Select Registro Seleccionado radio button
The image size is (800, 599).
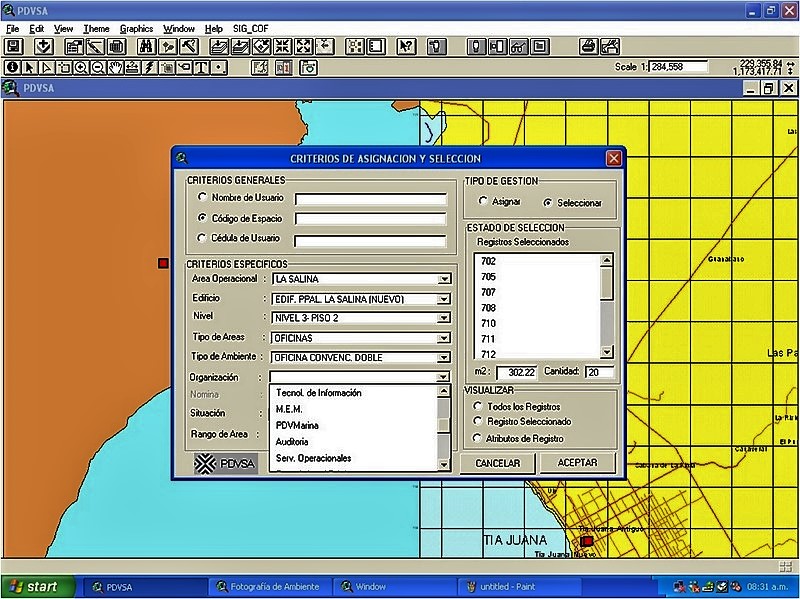point(478,421)
